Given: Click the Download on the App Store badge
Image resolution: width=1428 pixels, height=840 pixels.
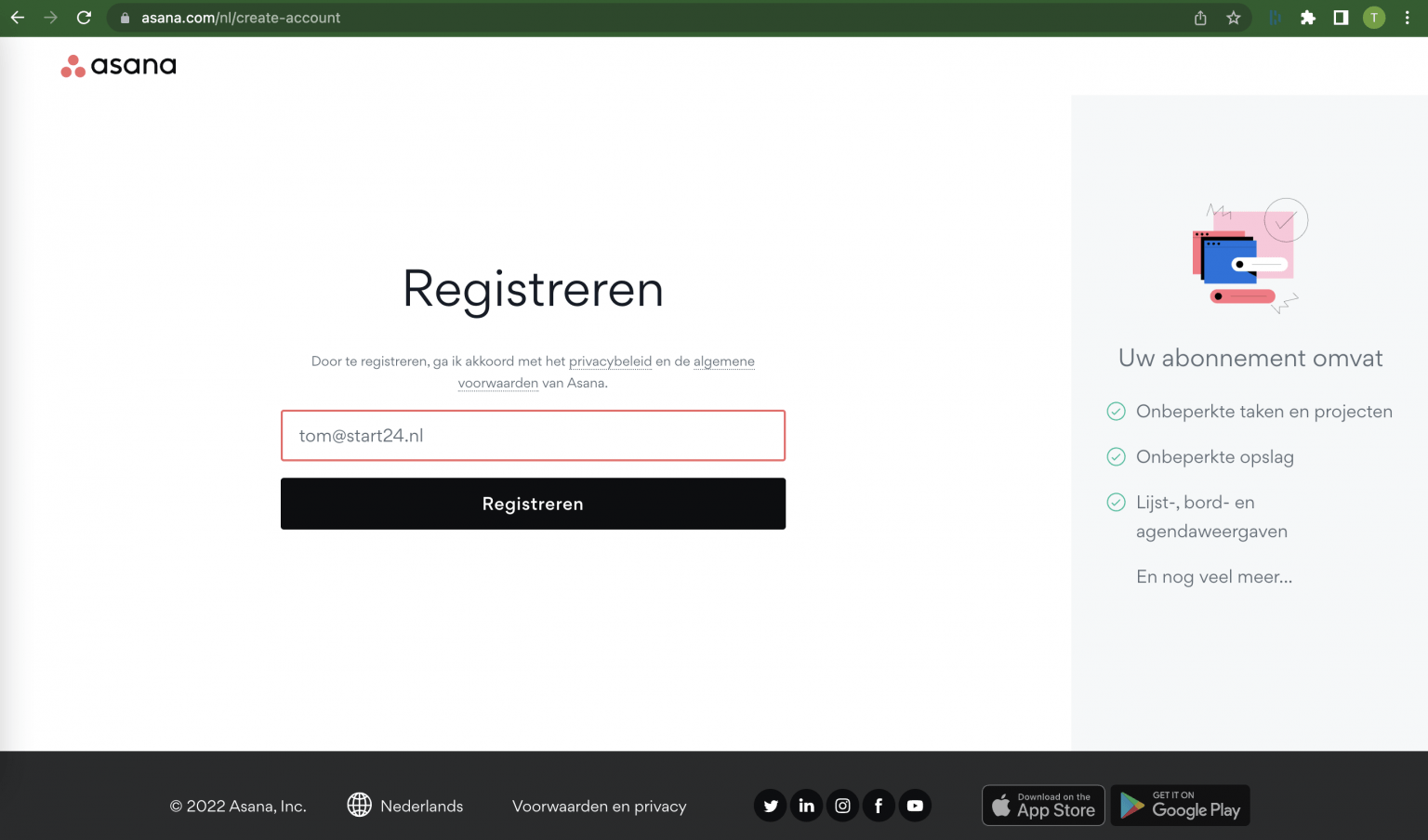Looking at the screenshot, I should [1043, 805].
